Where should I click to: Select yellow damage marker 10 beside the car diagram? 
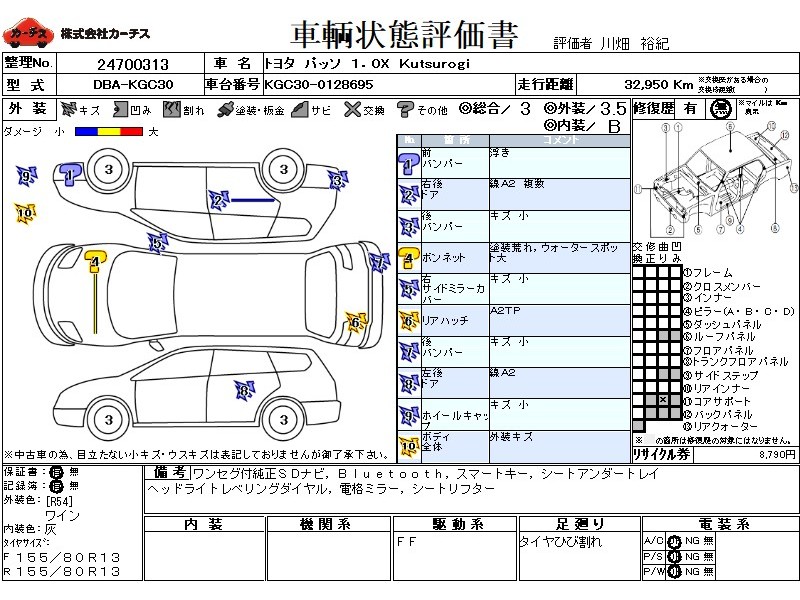pos(25,211)
